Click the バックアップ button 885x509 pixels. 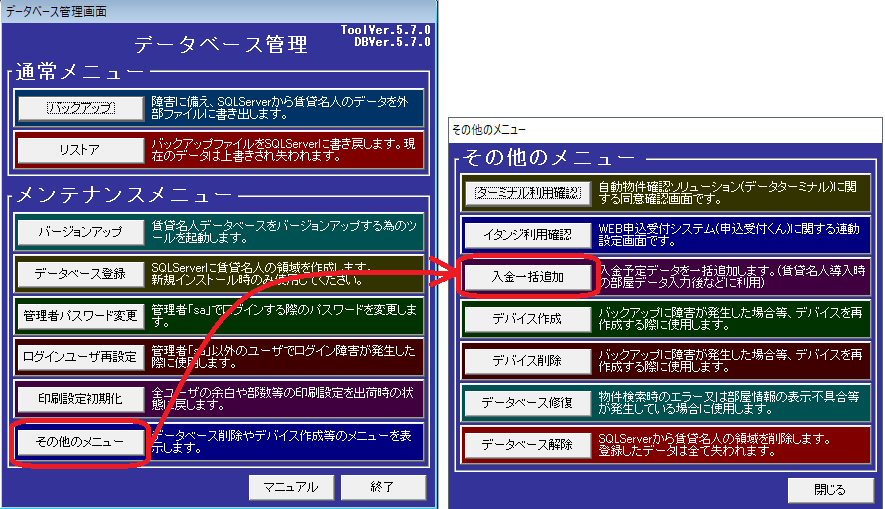click(x=80, y=108)
